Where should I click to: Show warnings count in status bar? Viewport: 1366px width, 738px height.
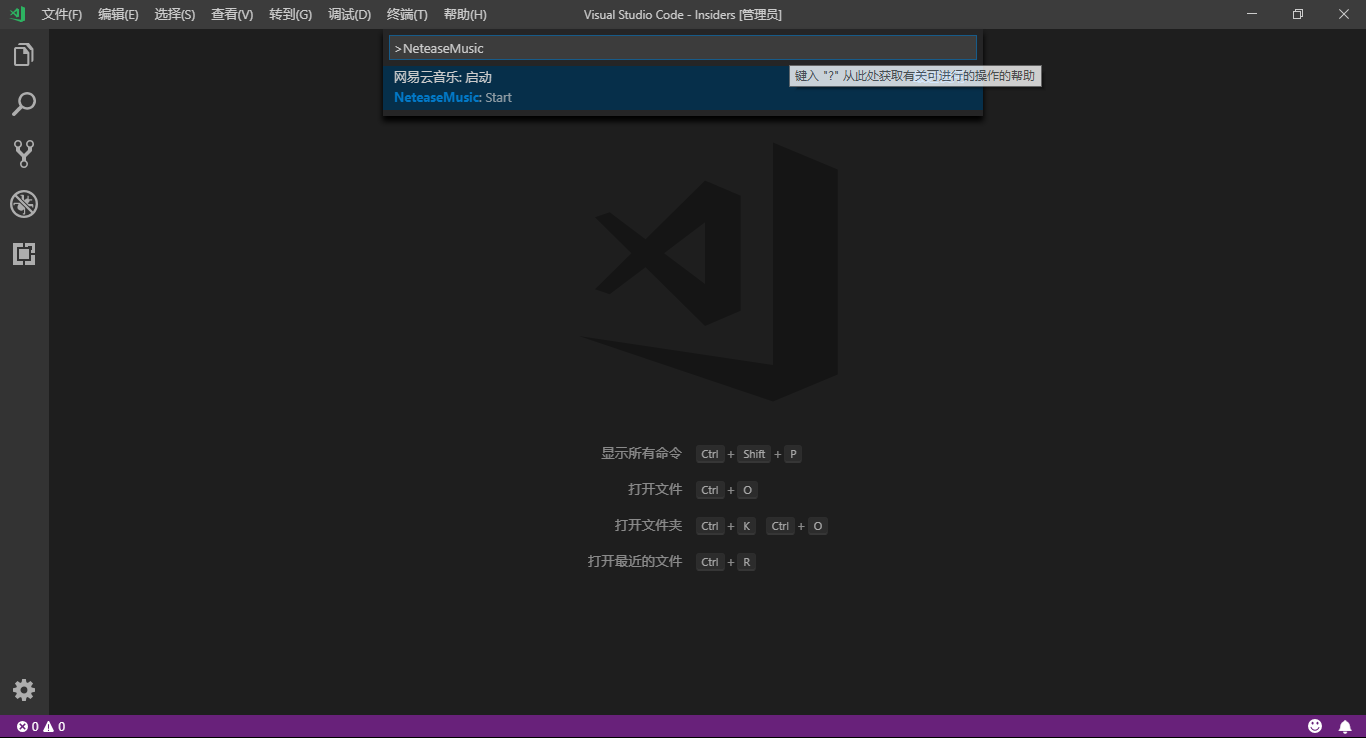tap(54, 727)
